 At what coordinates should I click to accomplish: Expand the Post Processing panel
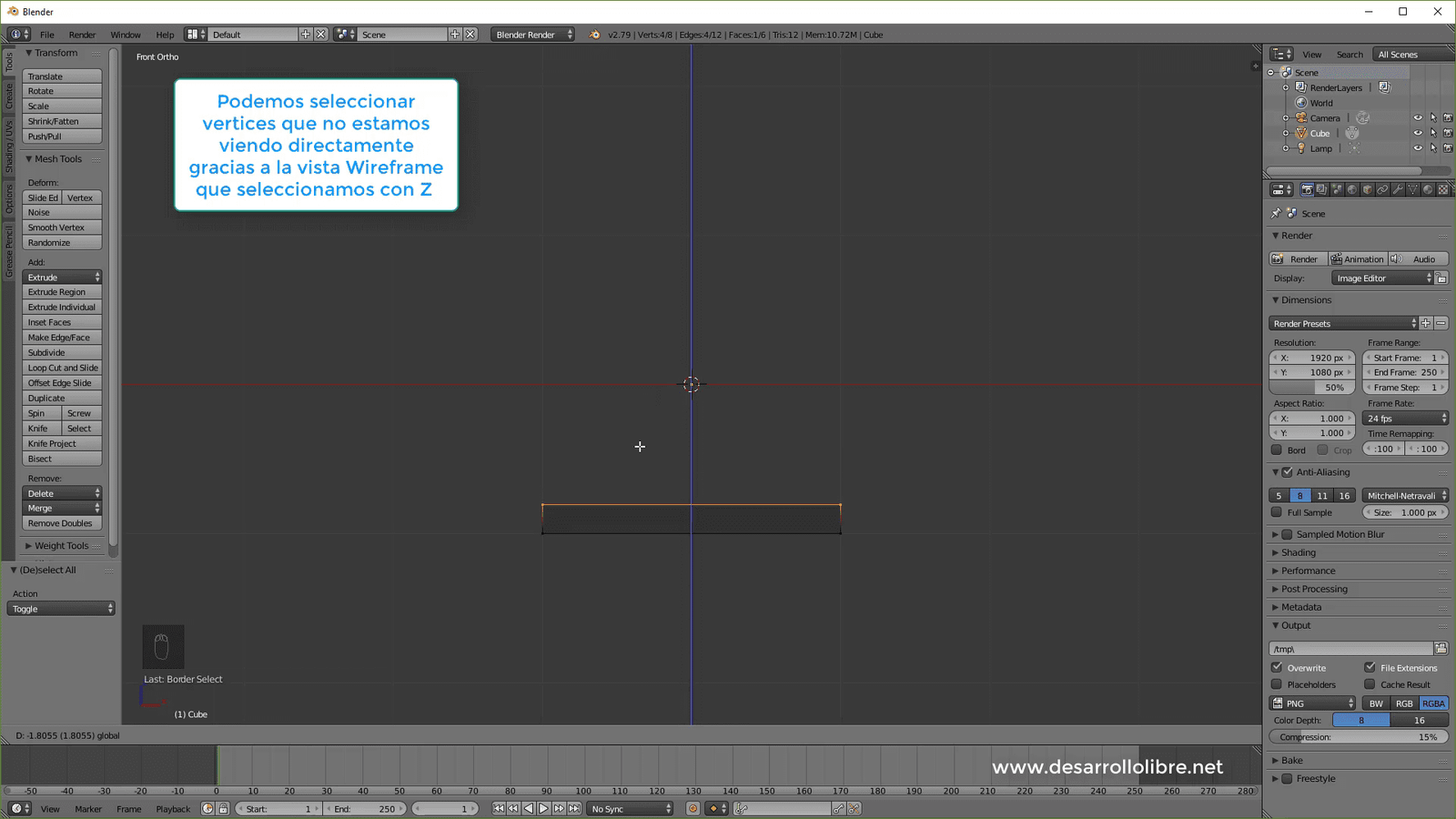tap(1314, 590)
